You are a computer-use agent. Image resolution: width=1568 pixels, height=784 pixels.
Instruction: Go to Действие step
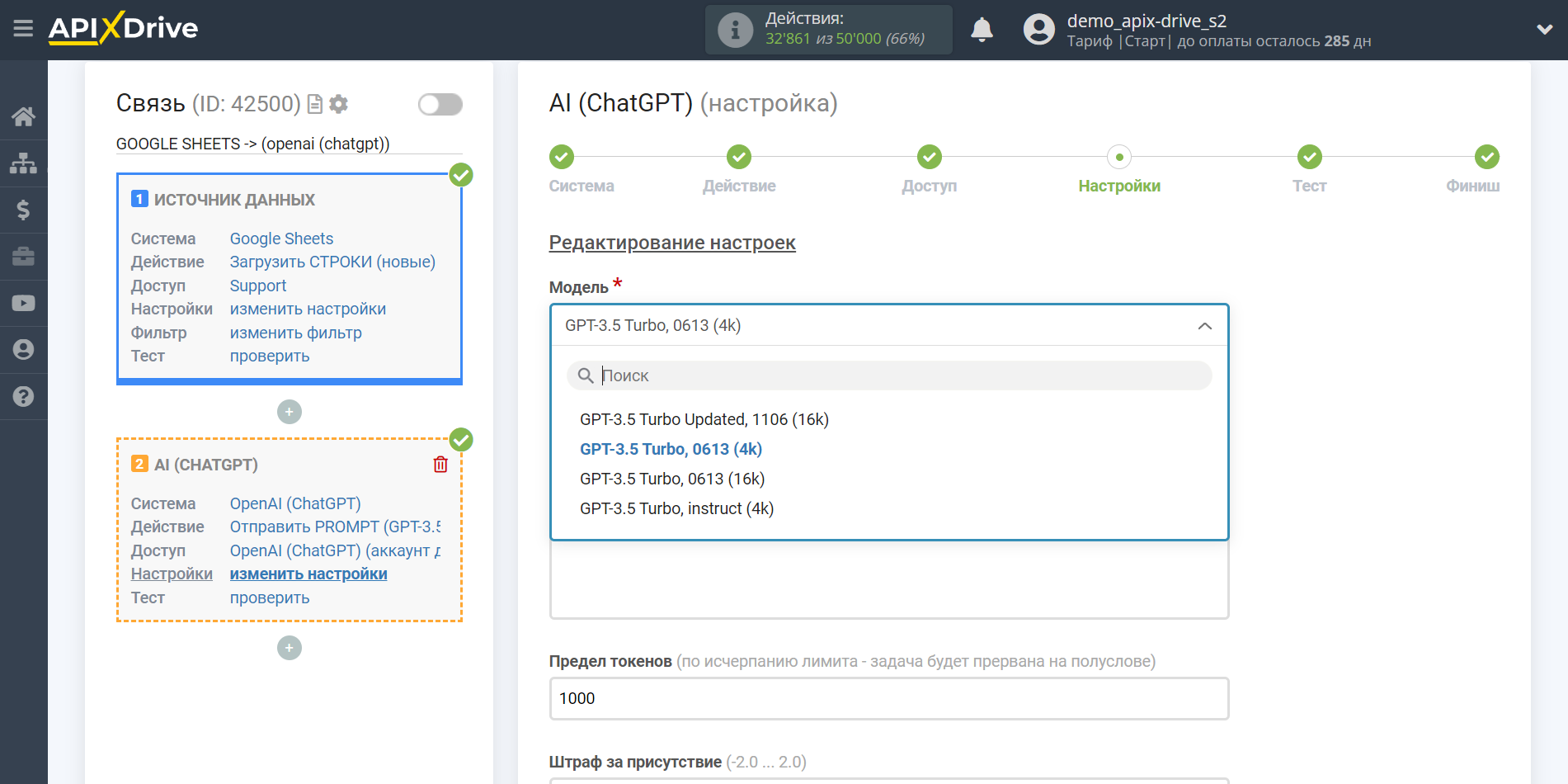739,157
